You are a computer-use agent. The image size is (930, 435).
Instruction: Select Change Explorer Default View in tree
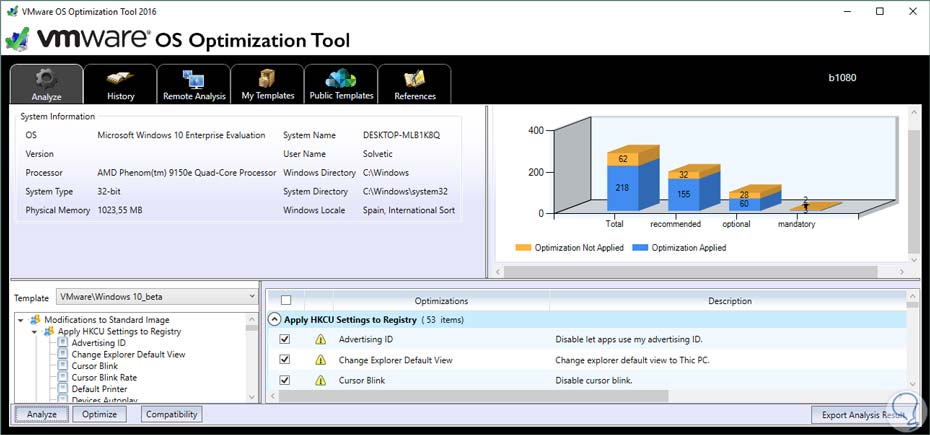click(128, 354)
